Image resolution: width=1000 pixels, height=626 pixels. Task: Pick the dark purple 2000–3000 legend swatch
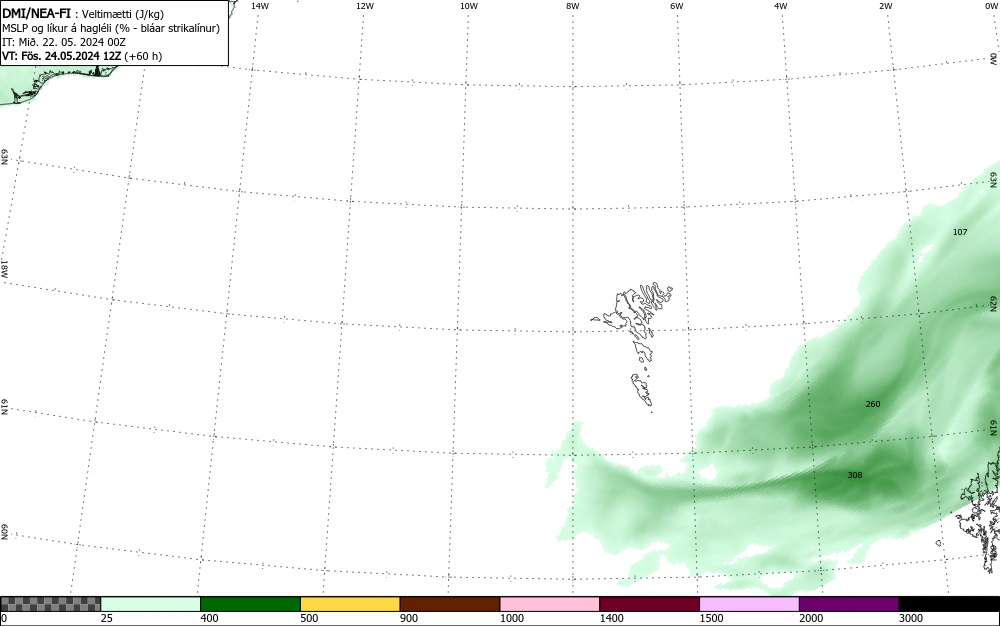tap(849, 604)
